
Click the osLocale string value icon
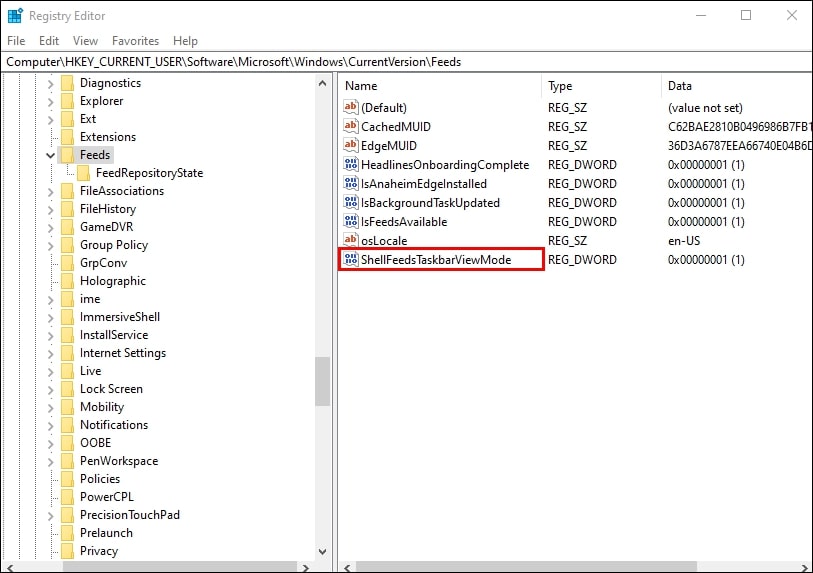[351, 240]
